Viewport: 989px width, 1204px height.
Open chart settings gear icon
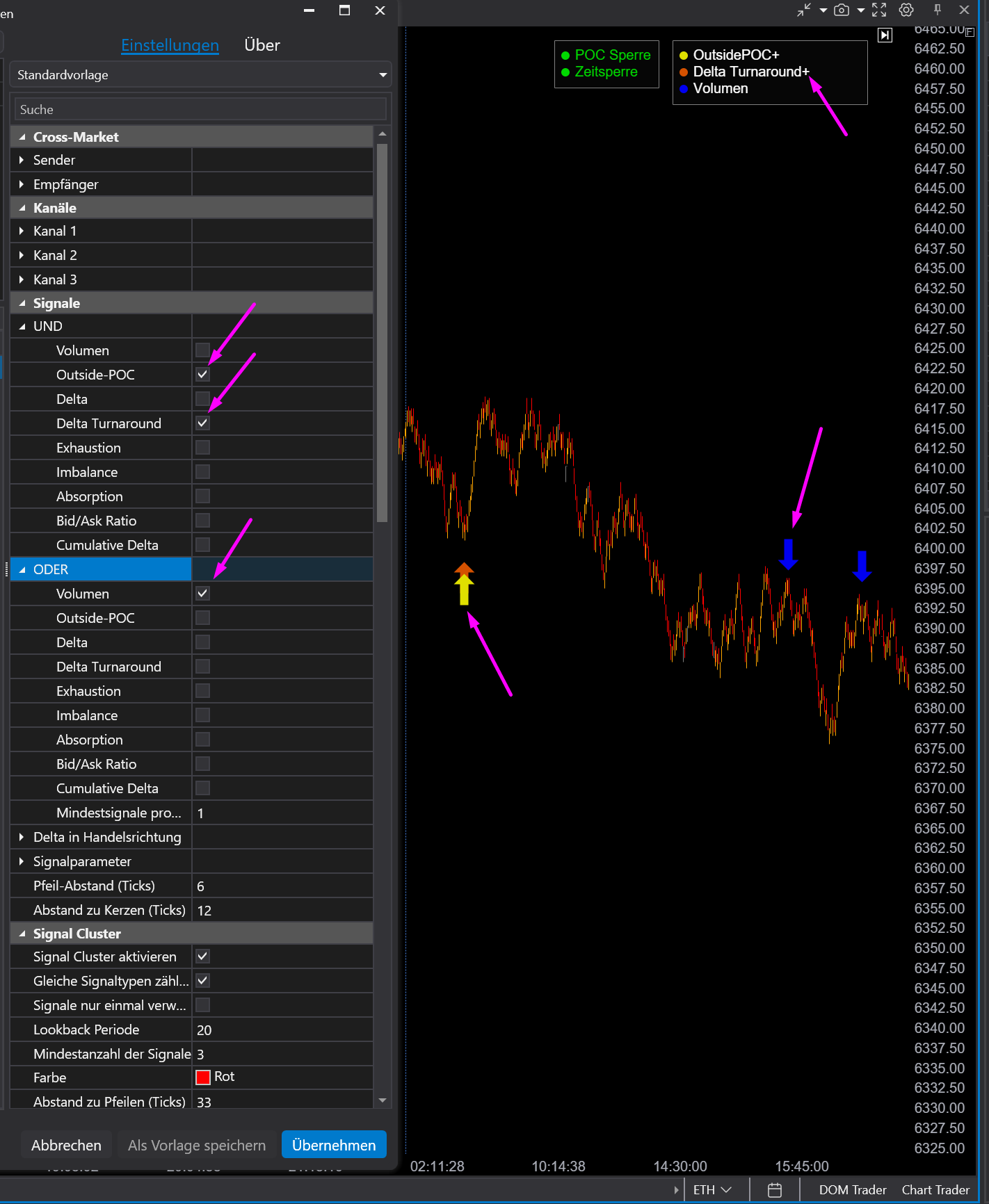[906, 10]
